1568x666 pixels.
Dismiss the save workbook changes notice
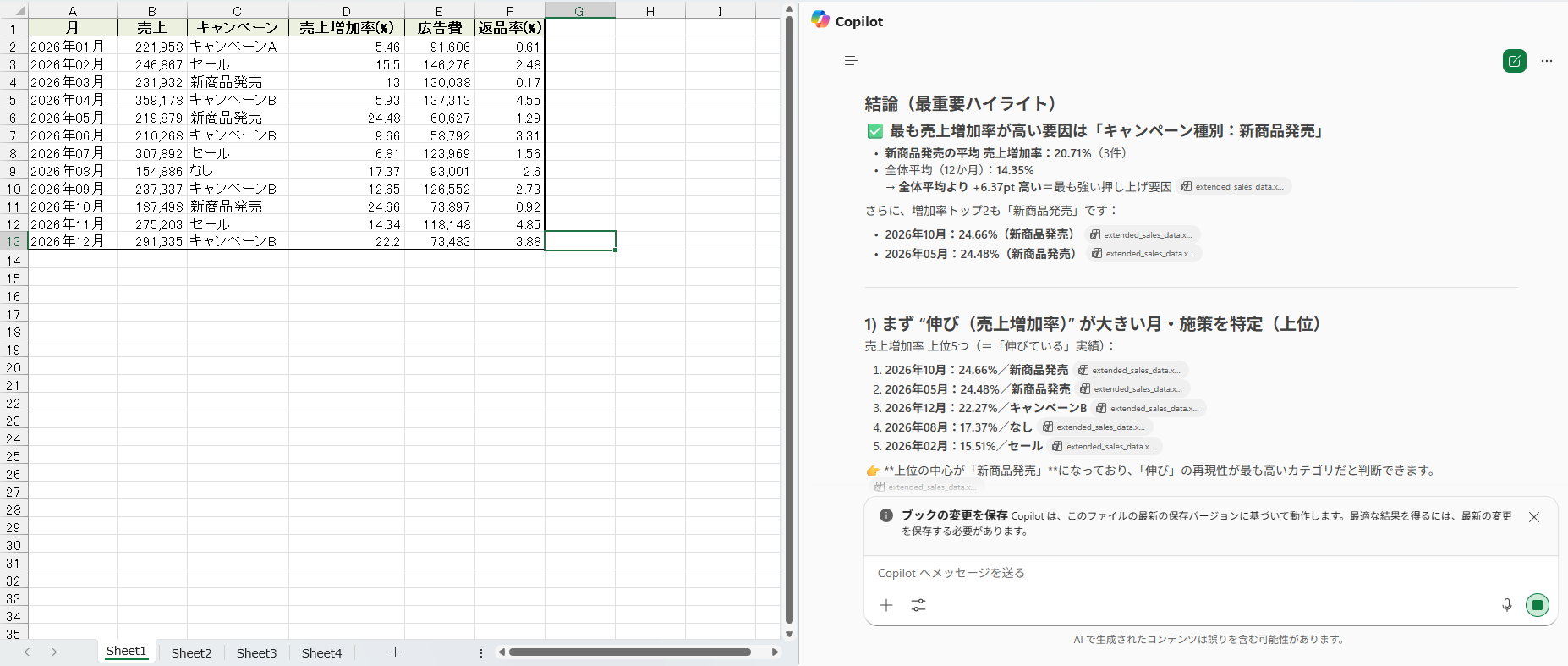(x=1533, y=517)
